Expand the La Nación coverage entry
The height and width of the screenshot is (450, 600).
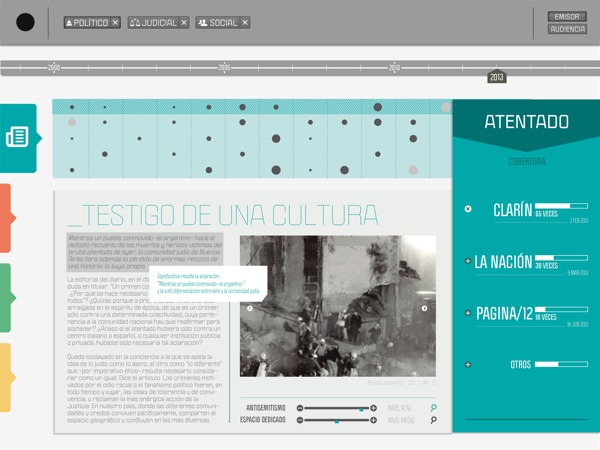467,261
